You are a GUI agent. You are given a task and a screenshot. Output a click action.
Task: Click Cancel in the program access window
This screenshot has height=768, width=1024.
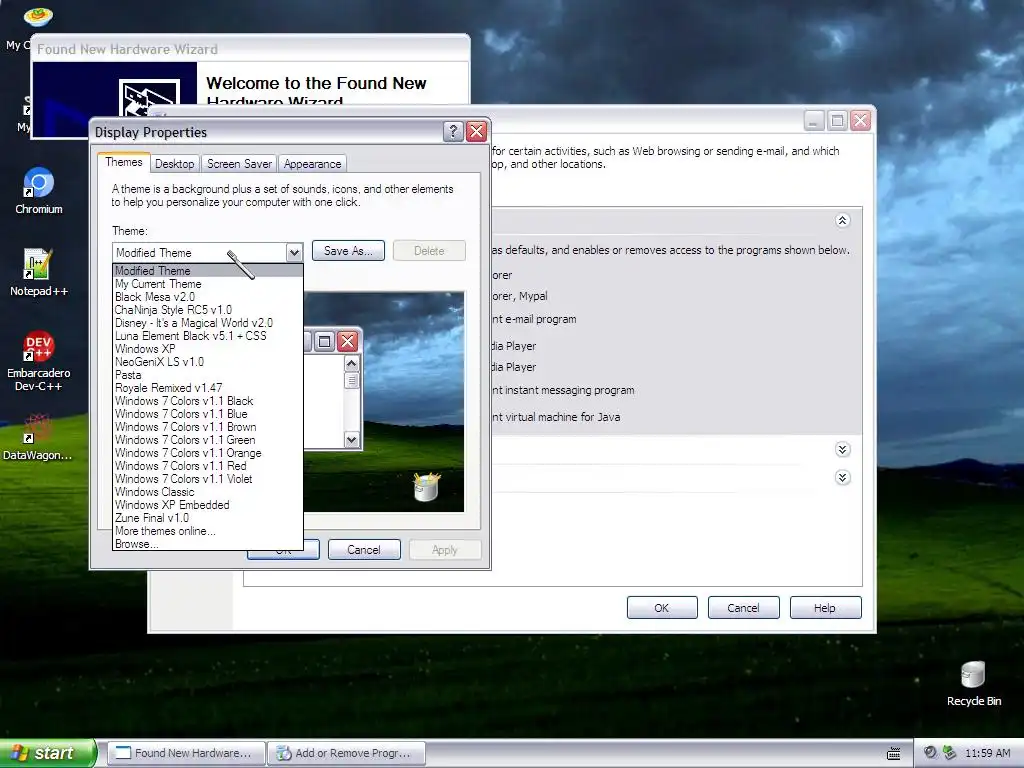tap(743, 607)
